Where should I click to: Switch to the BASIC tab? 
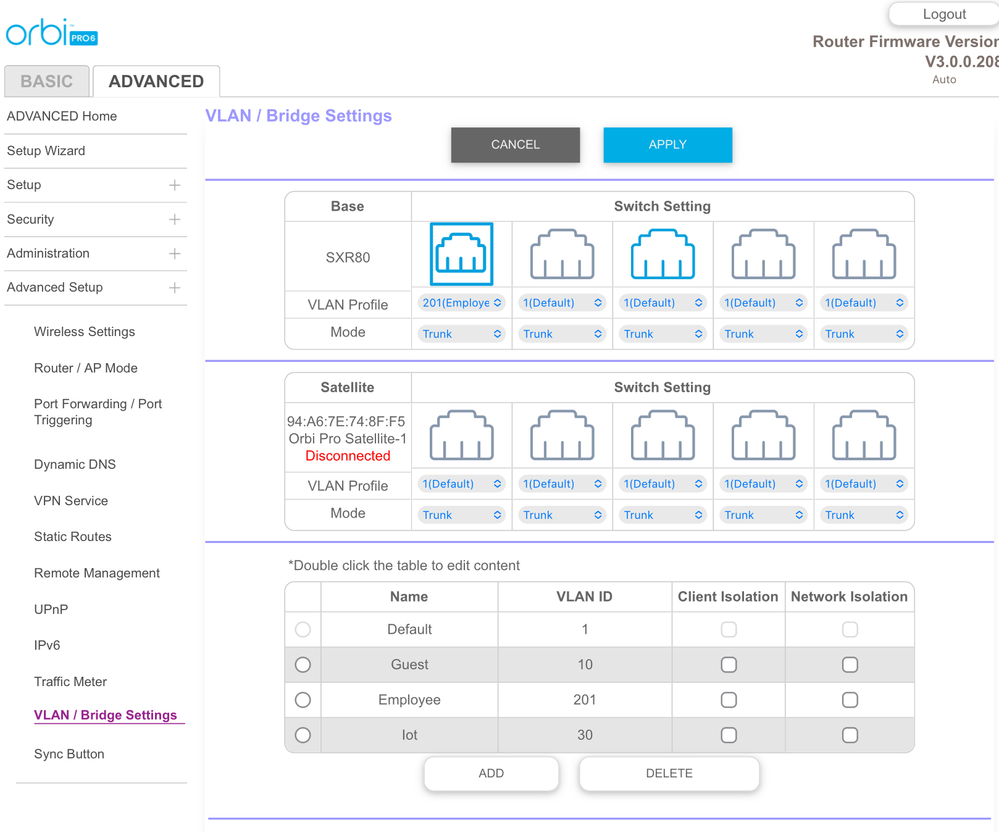pyautogui.click(x=47, y=81)
